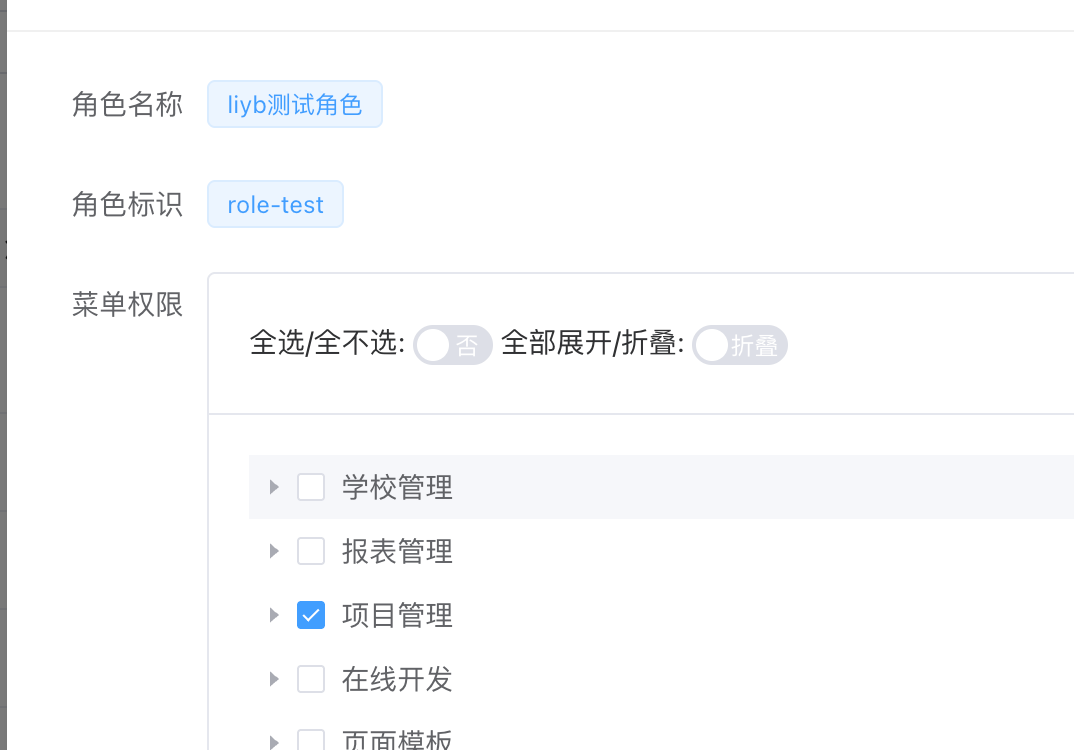The image size is (1074, 750).
Task: Expand the 页面模板 tree node
Action: [x=274, y=742]
